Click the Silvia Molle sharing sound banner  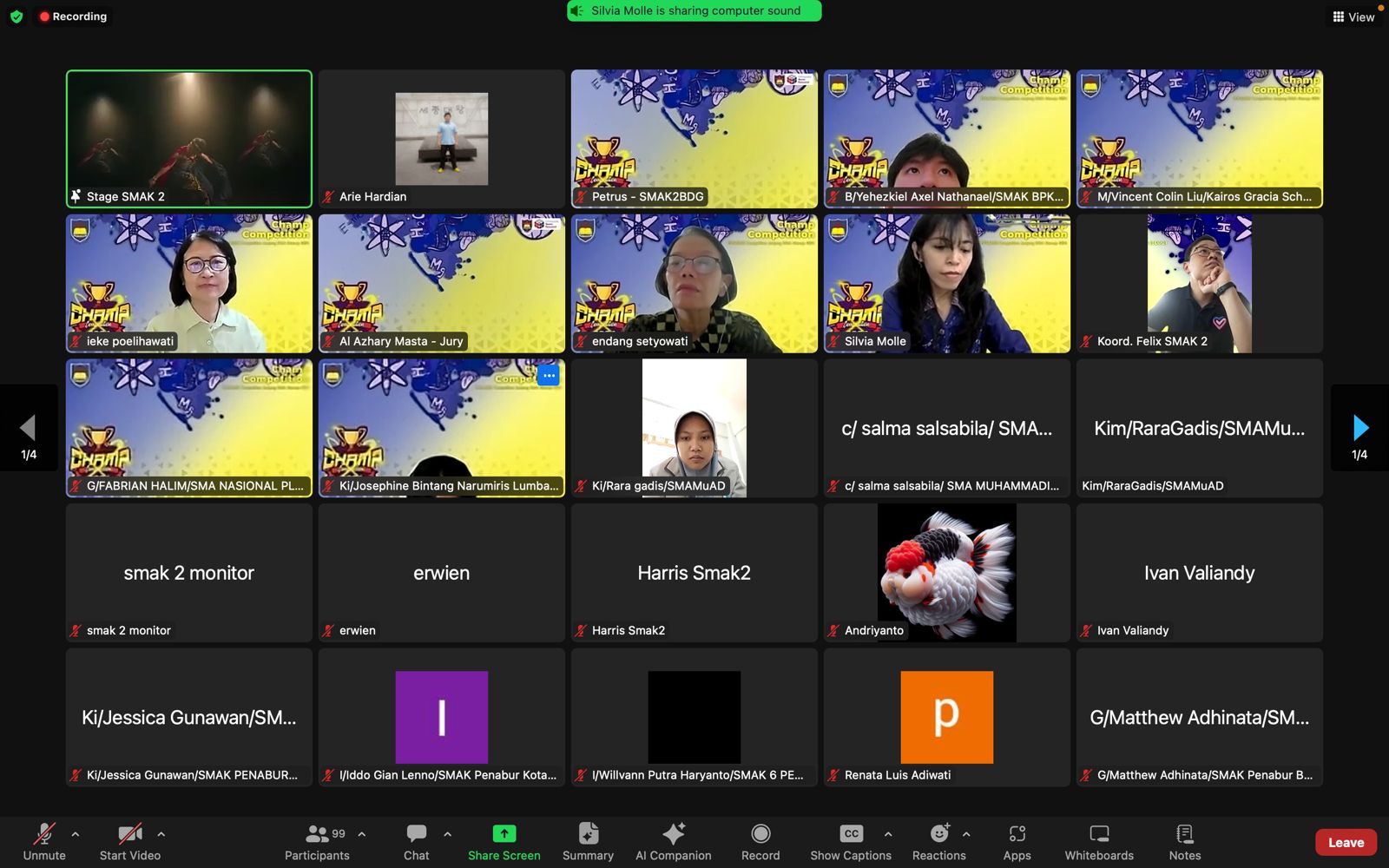(x=694, y=10)
